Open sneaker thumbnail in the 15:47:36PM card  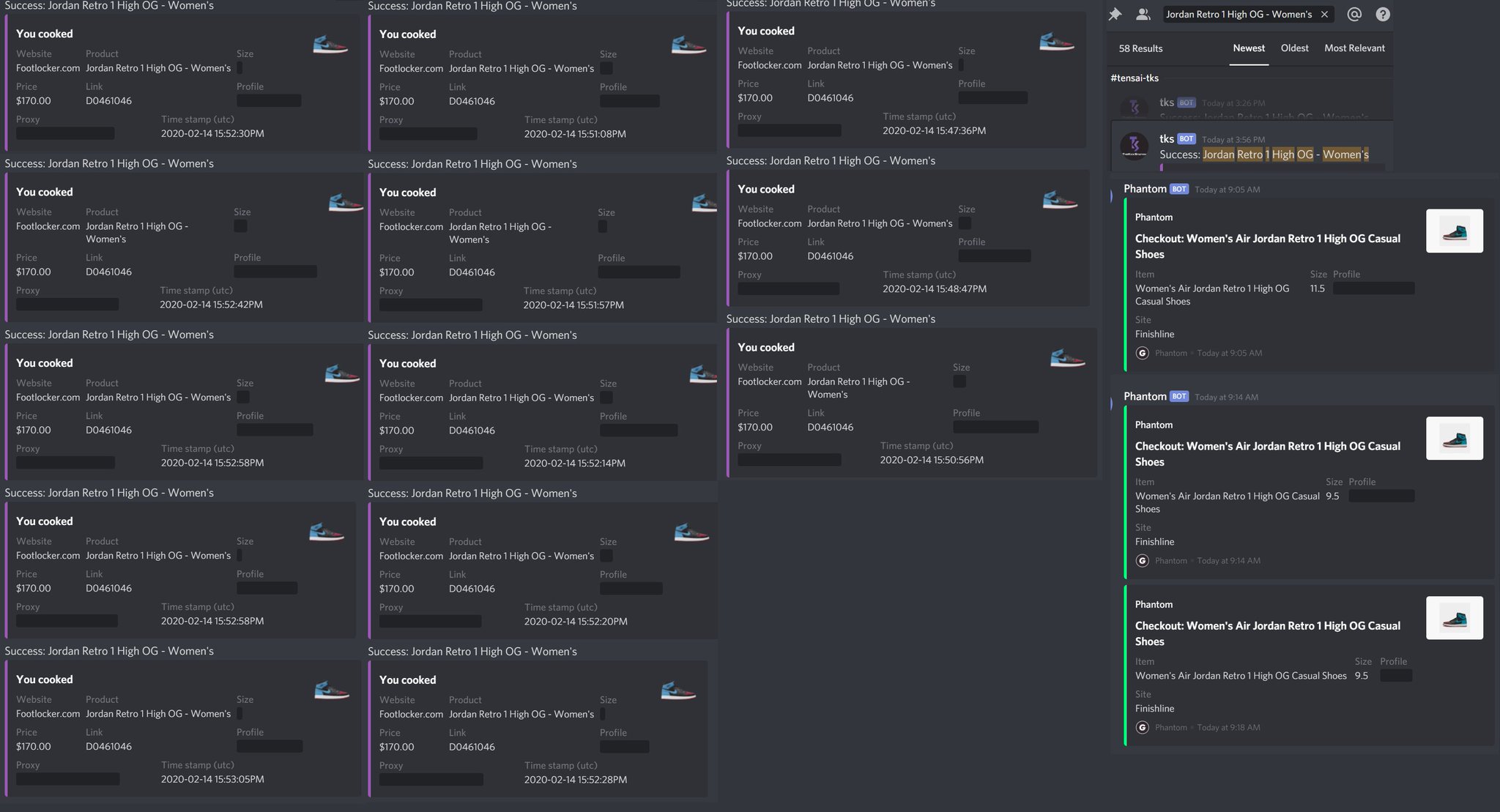[1057, 42]
